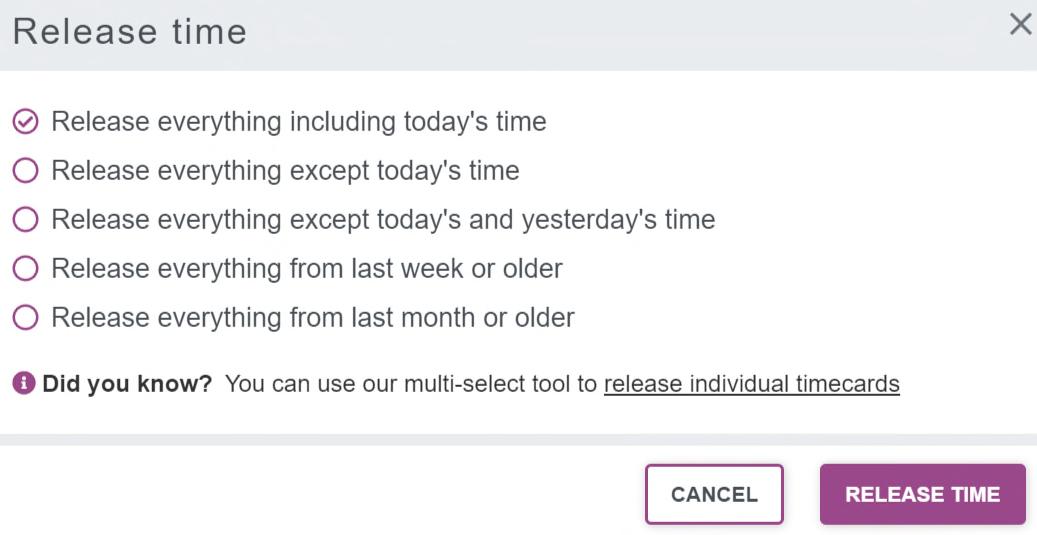1037x535 pixels.
Task: Click the gray dialog header bar
Action: 600,35
